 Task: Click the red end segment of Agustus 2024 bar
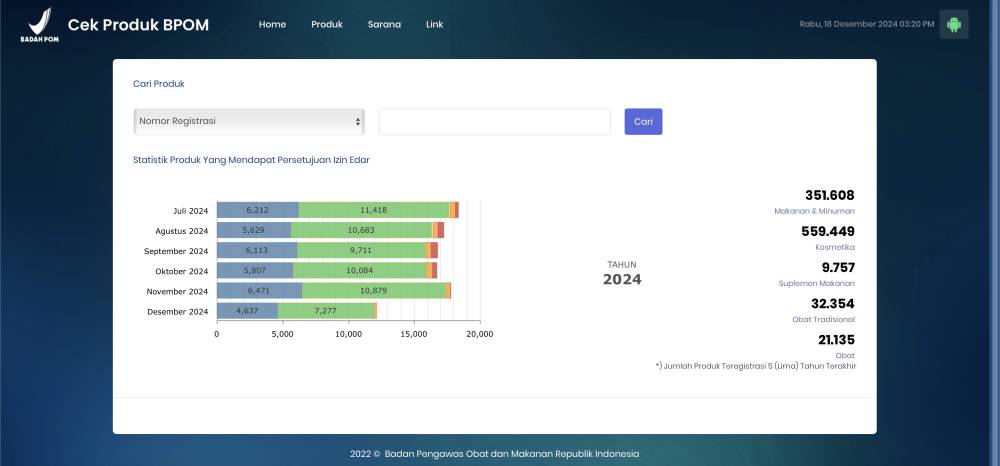click(x=441, y=230)
